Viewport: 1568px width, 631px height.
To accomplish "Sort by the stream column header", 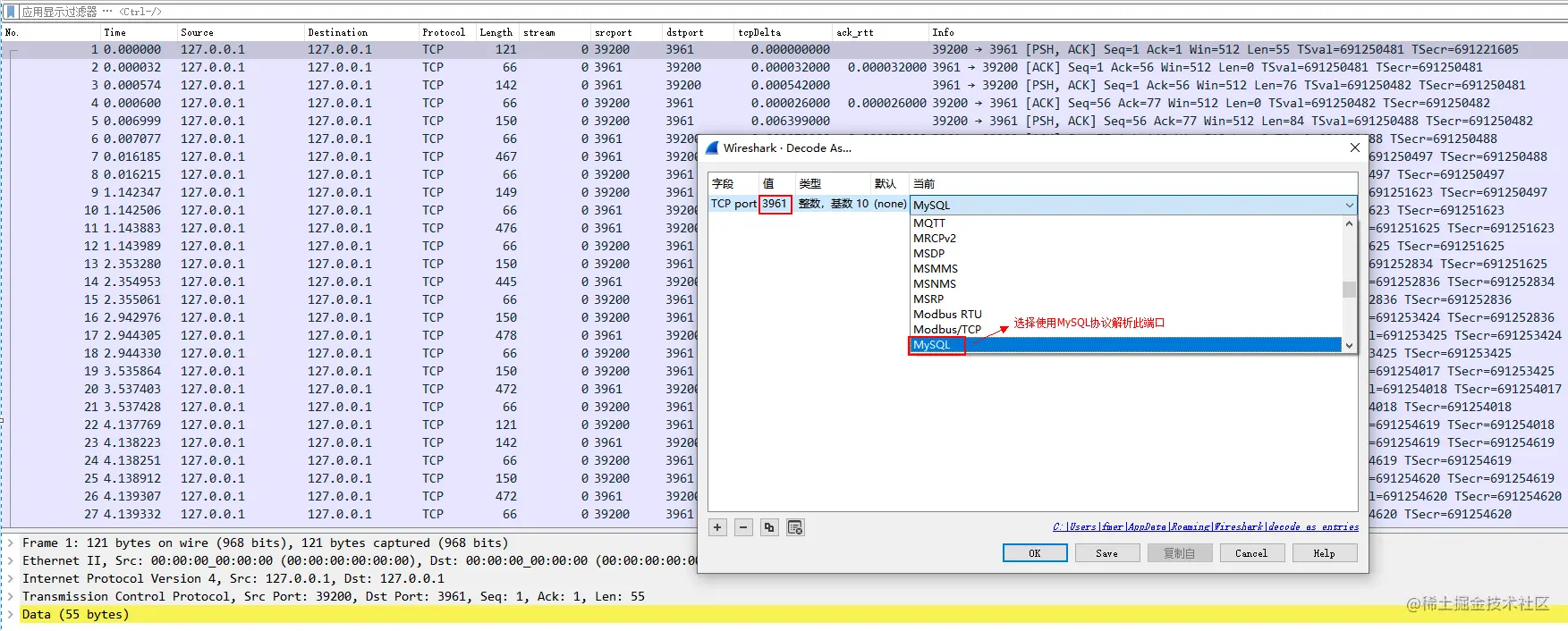I will pyautogui.click(x=555, y=32).
